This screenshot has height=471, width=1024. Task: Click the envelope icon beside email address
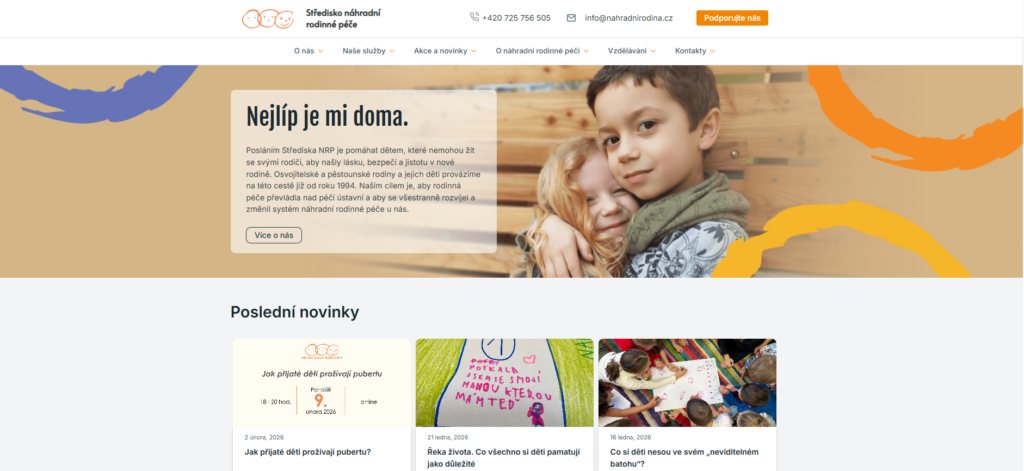click(x=571, y=18)
